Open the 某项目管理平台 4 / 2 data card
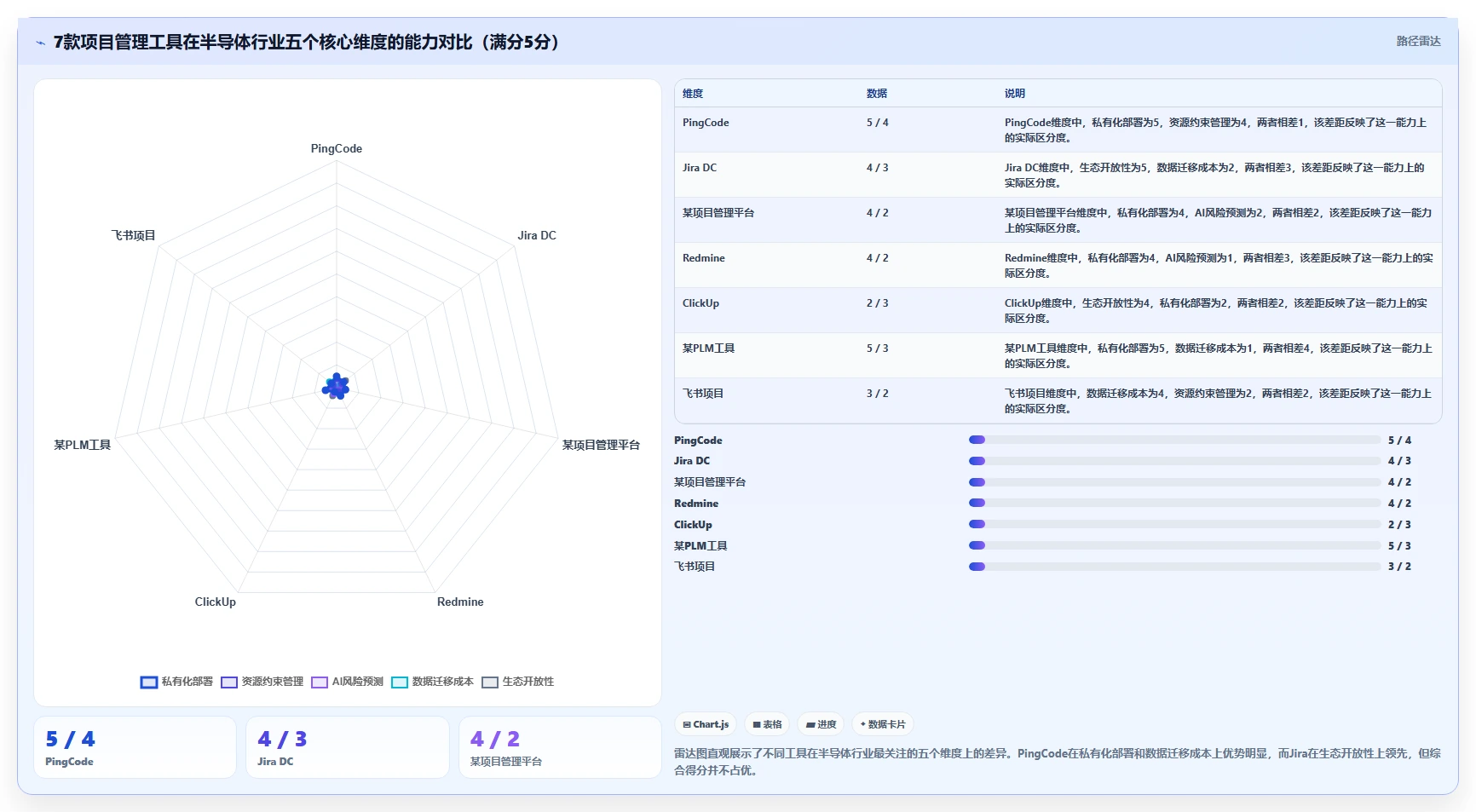 [560, 747]
